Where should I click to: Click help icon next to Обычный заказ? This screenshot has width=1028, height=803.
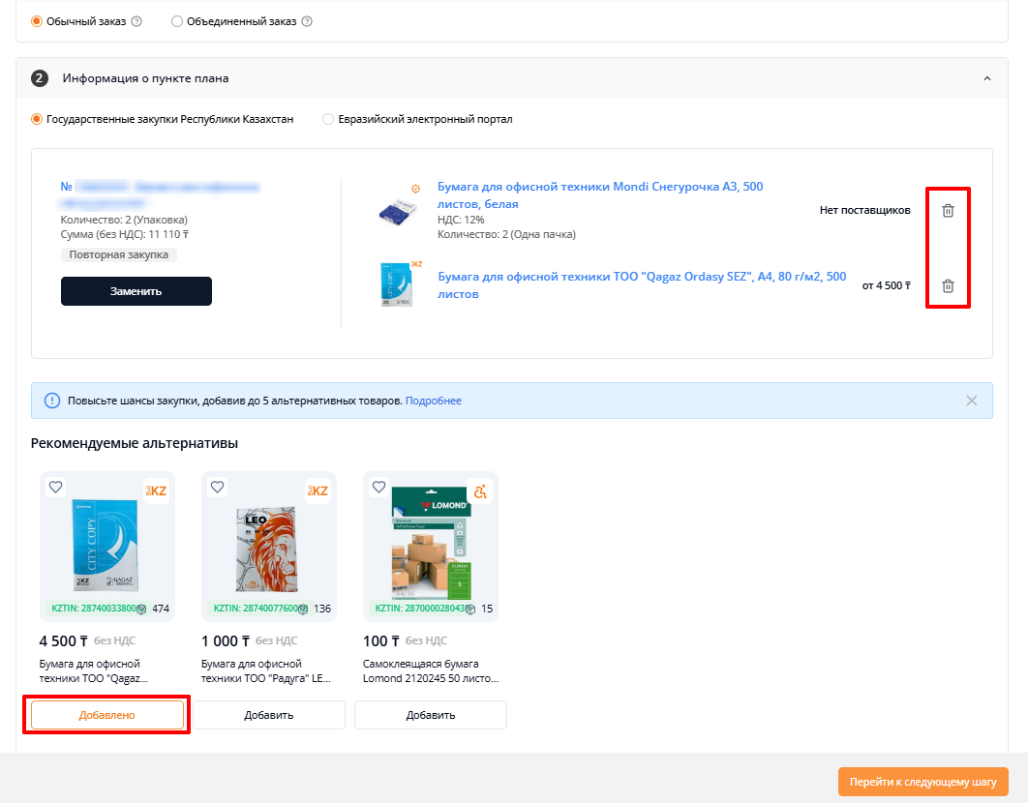pyautogui.click(x=136, y=22)
